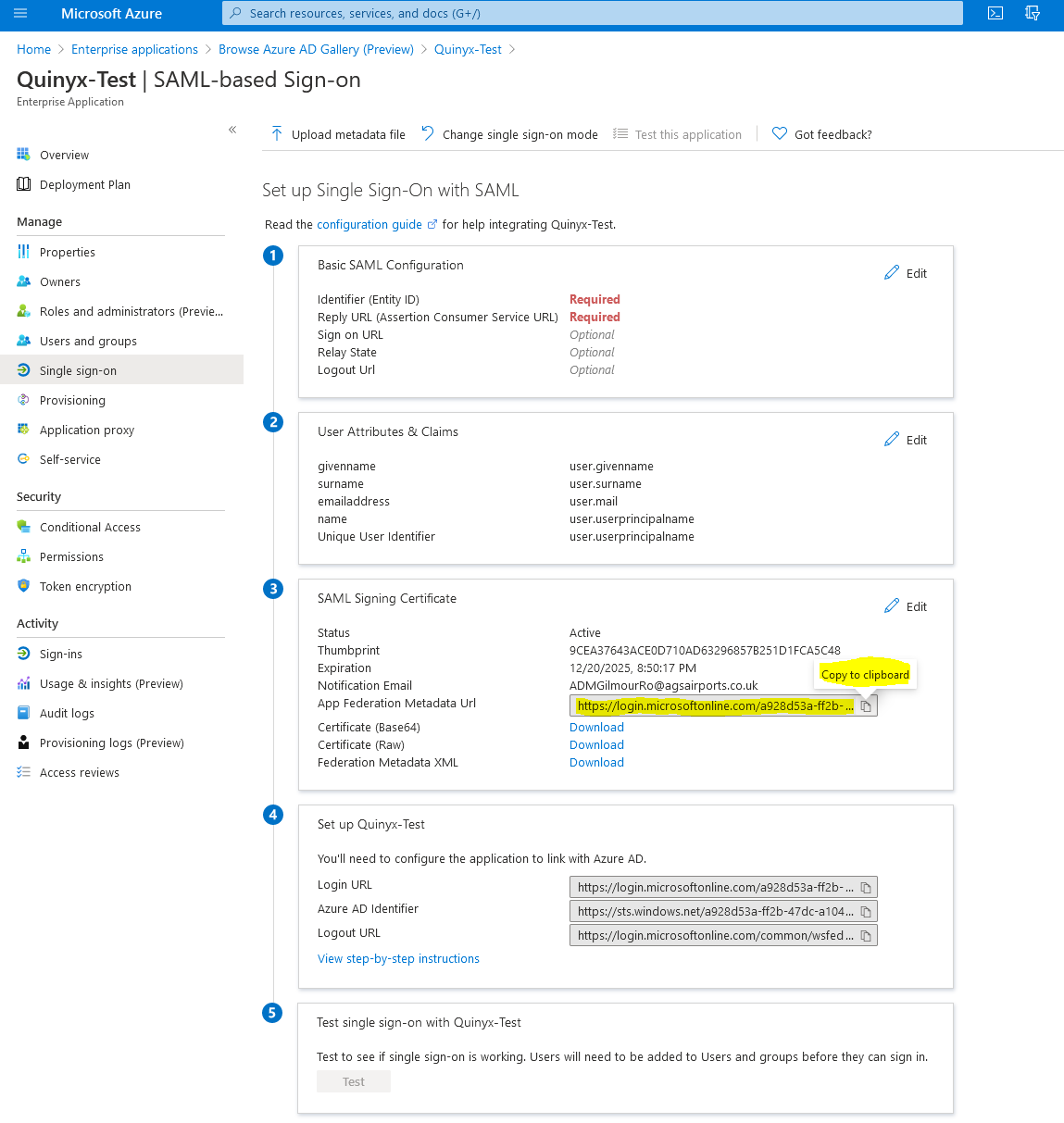Click the pencil icon for Basic SAML Configuration
1064x1123 pixels.
coord(892,272)
